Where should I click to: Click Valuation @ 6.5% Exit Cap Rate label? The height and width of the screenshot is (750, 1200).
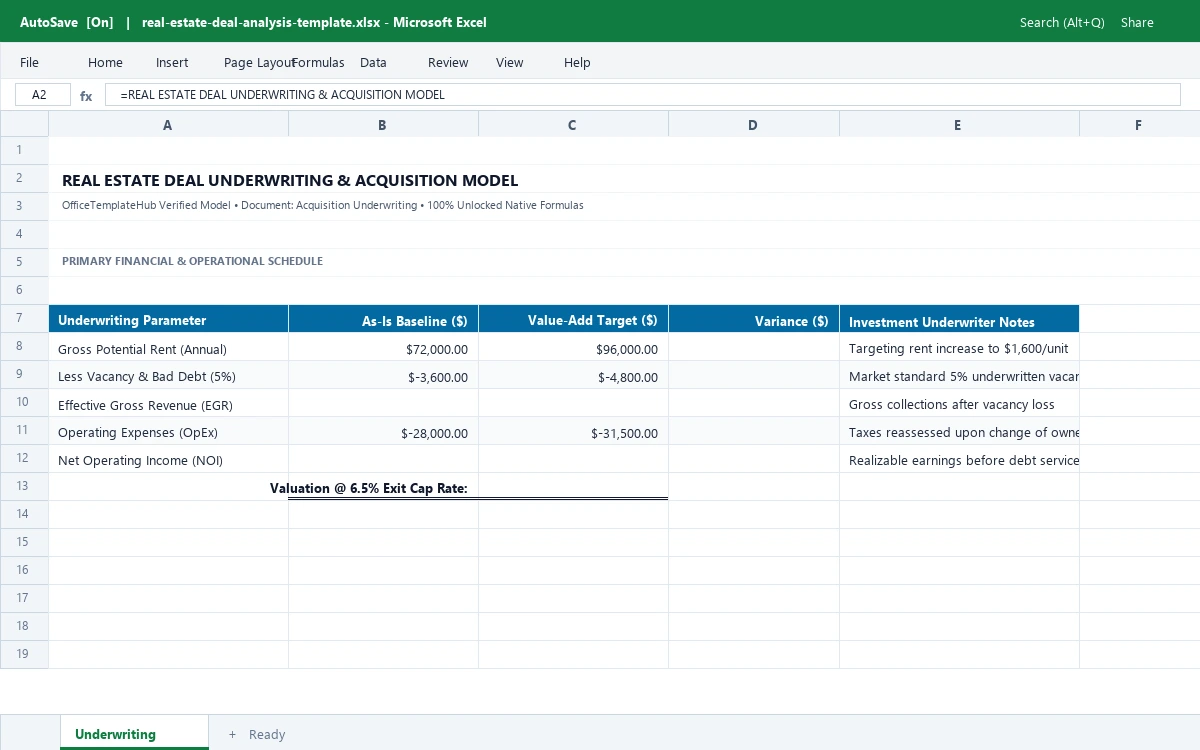pos(369,488)
